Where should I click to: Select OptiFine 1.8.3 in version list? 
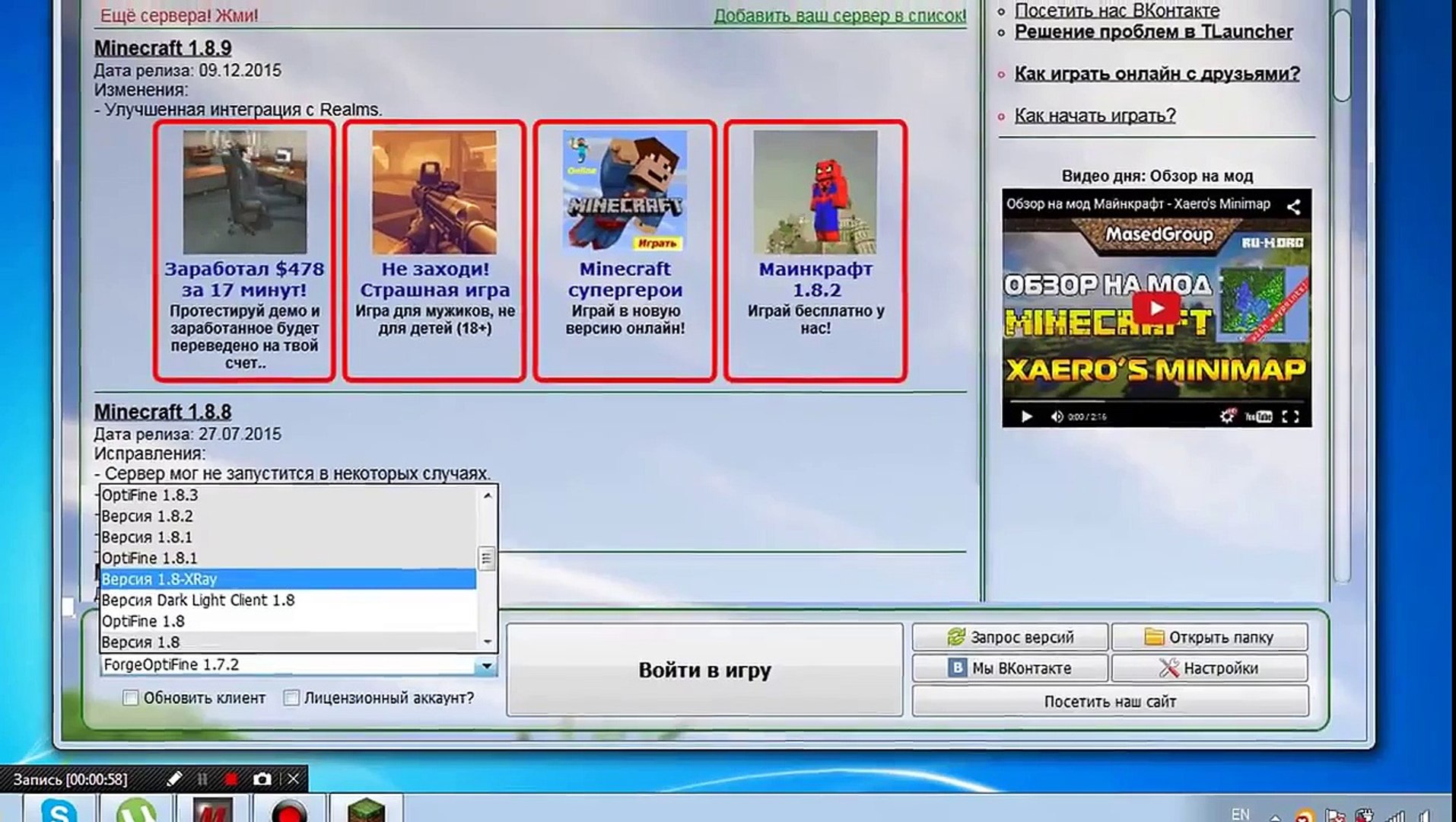pyautogui.click(x=288, y=495)
